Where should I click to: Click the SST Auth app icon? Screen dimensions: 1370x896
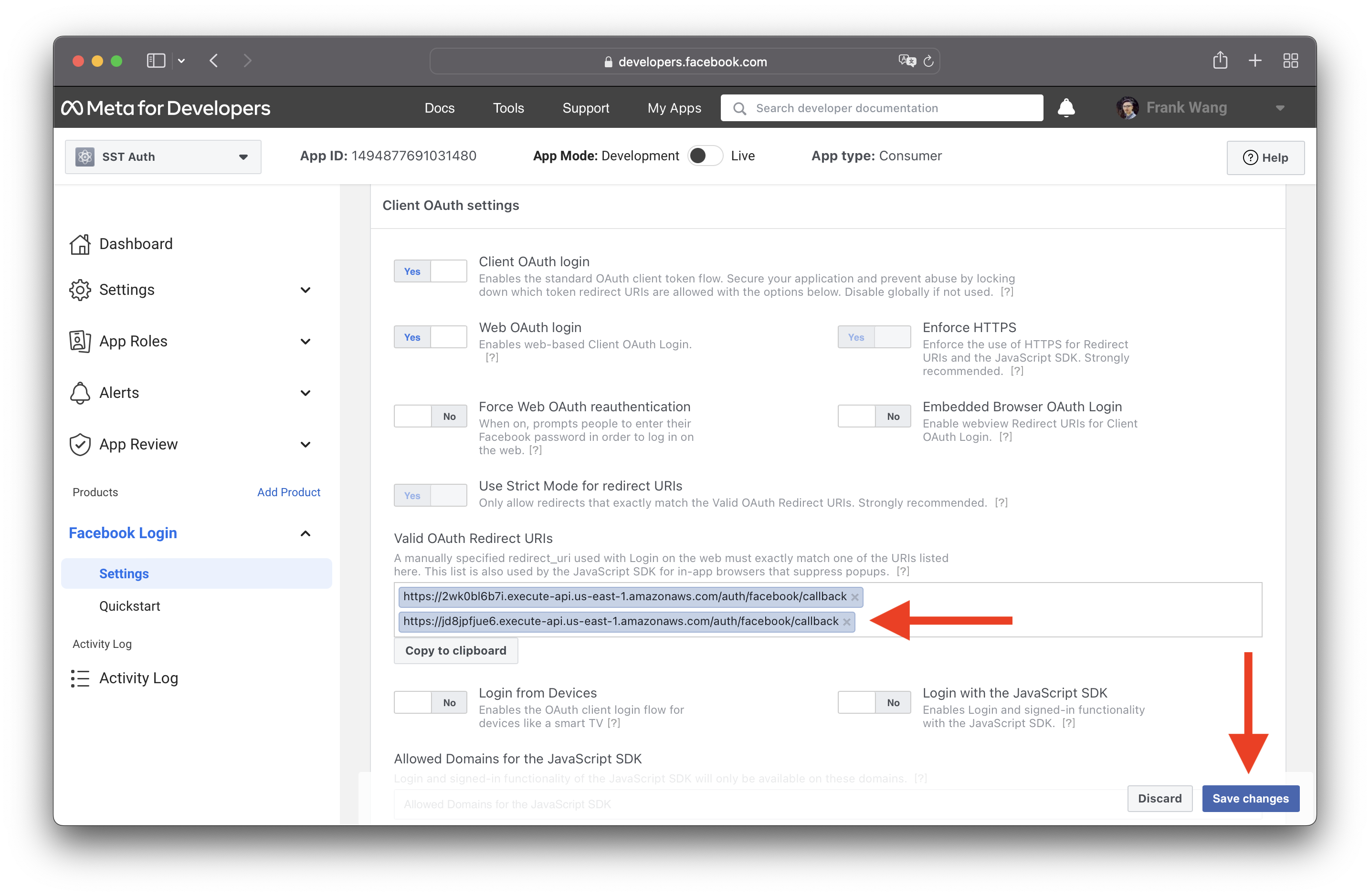point(85,156)
